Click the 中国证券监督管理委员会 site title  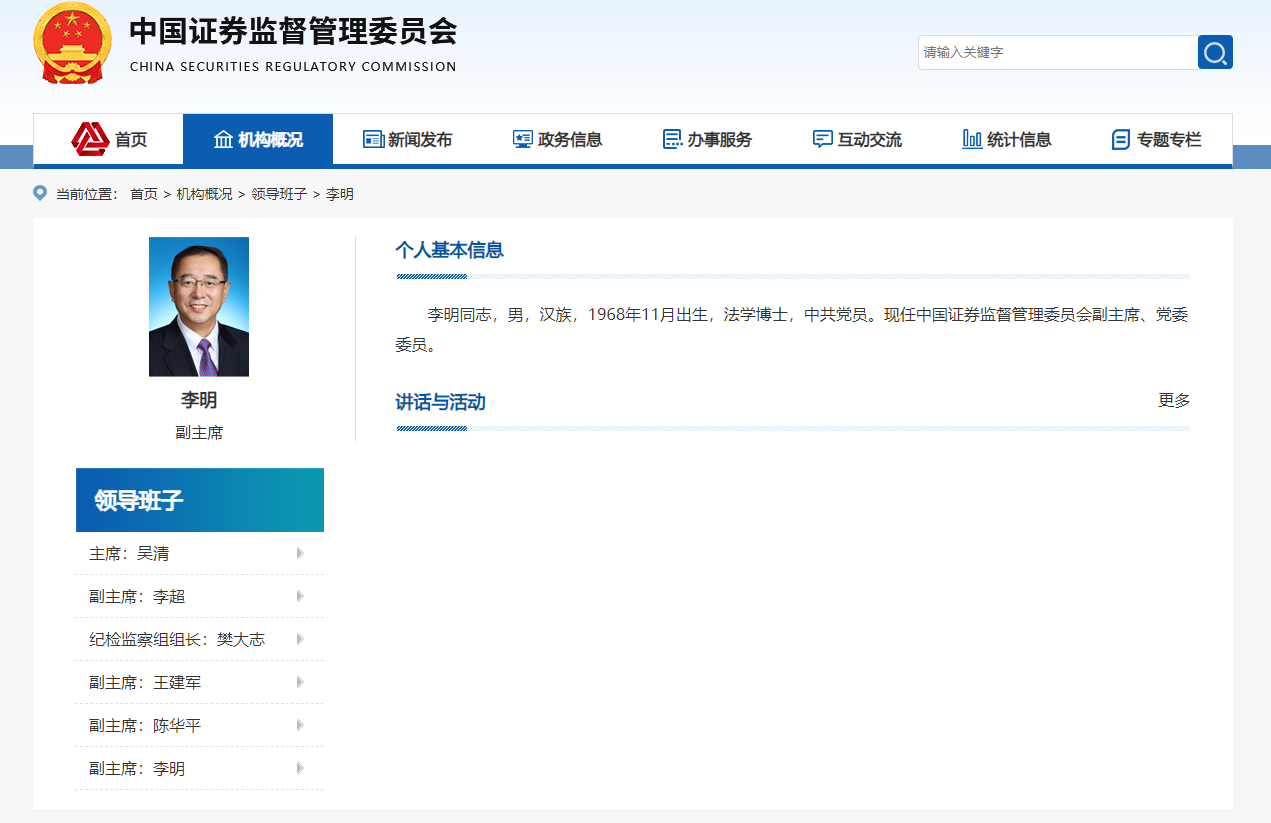(293, 32)
